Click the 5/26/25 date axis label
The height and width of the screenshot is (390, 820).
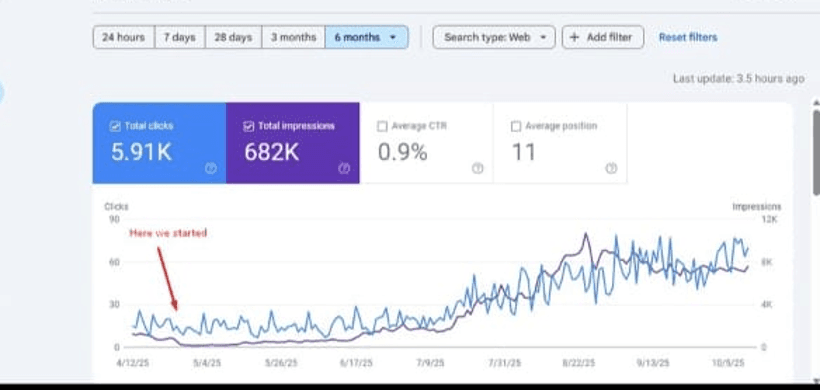[x=281, y=363]
